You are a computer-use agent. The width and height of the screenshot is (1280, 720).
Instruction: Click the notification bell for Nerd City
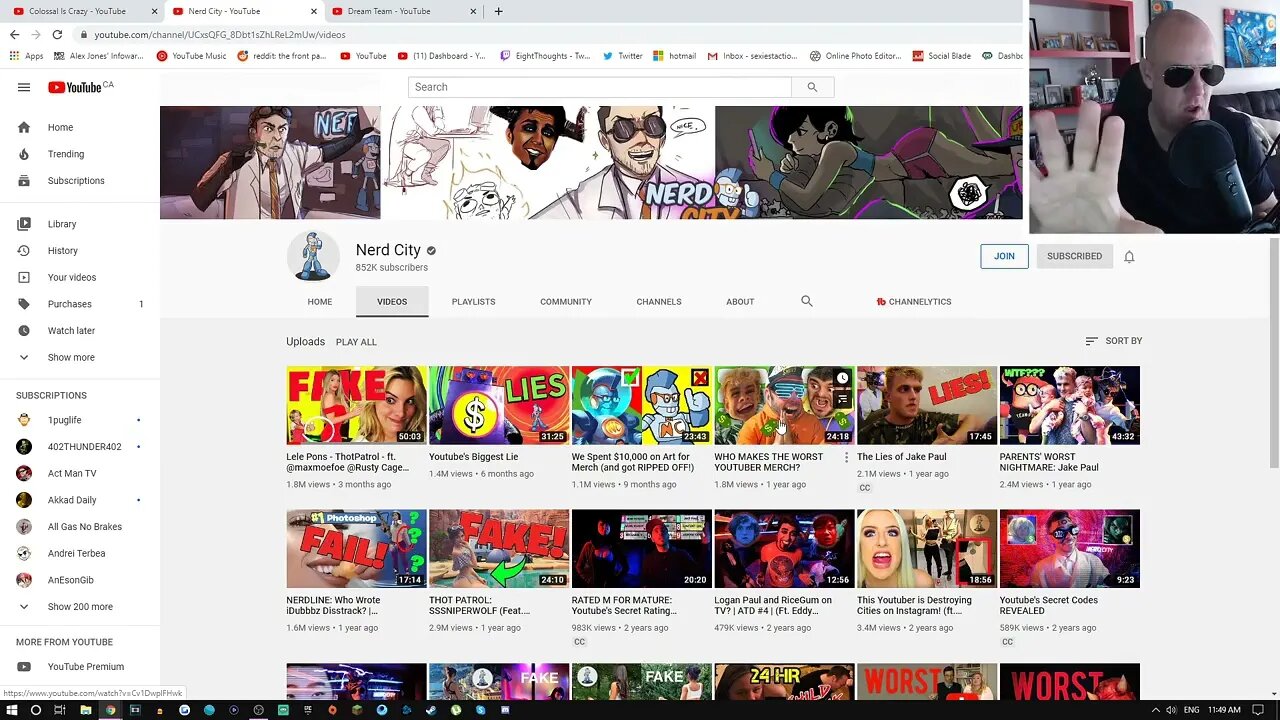[1129, 257]
